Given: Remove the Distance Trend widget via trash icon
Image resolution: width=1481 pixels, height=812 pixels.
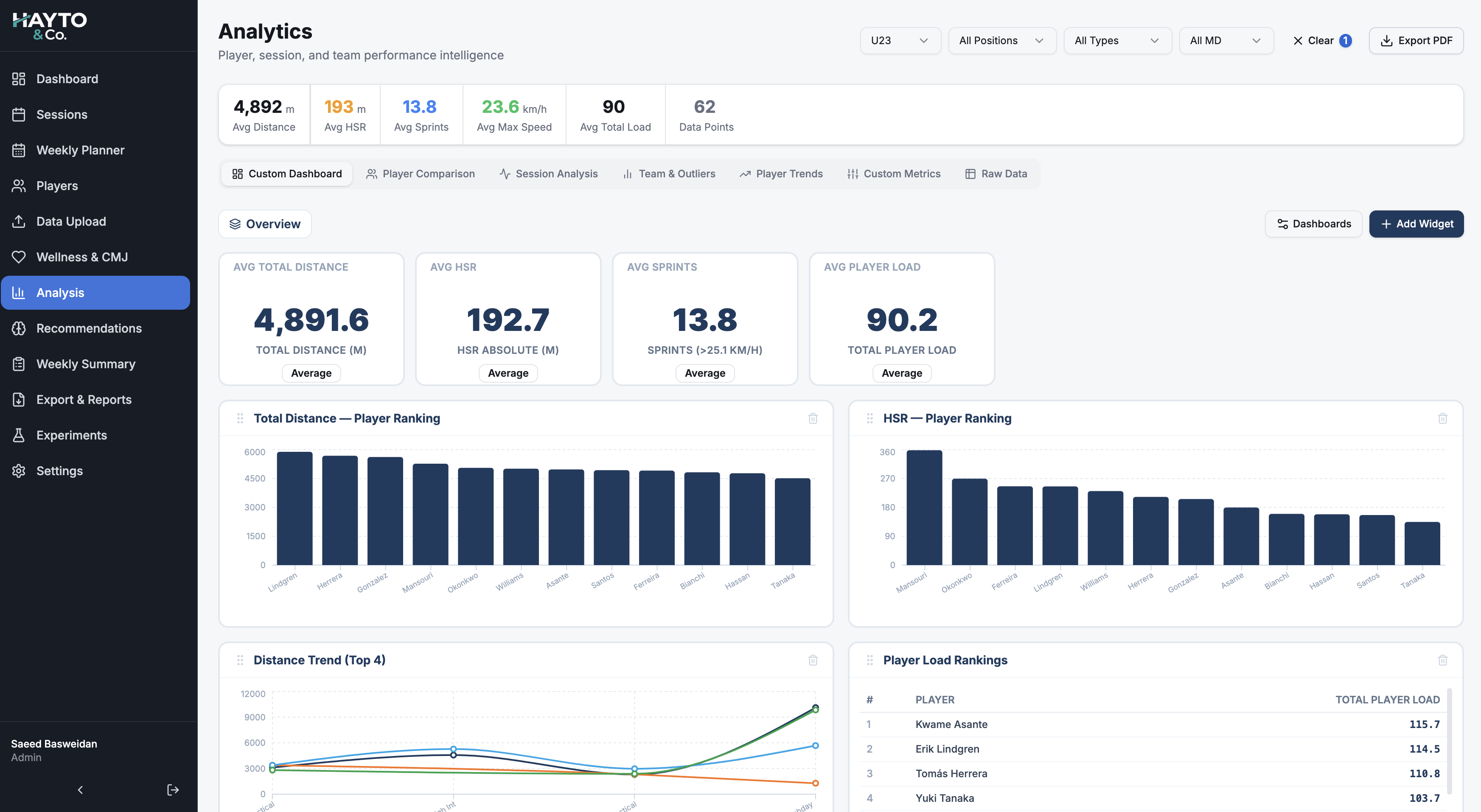Looking at the screenshot, I should tap(813, 660).
